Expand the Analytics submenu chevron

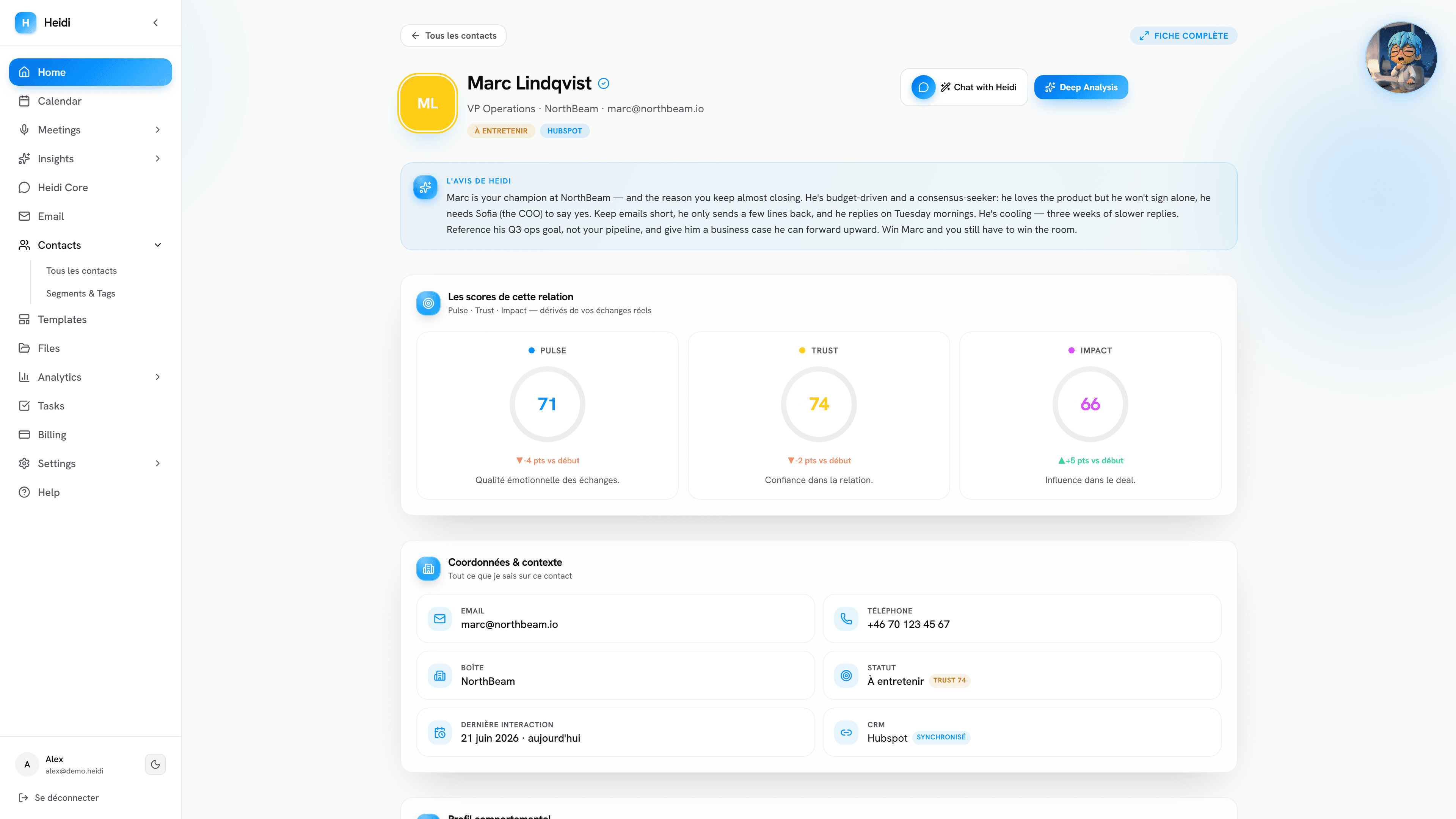point(158,378)
